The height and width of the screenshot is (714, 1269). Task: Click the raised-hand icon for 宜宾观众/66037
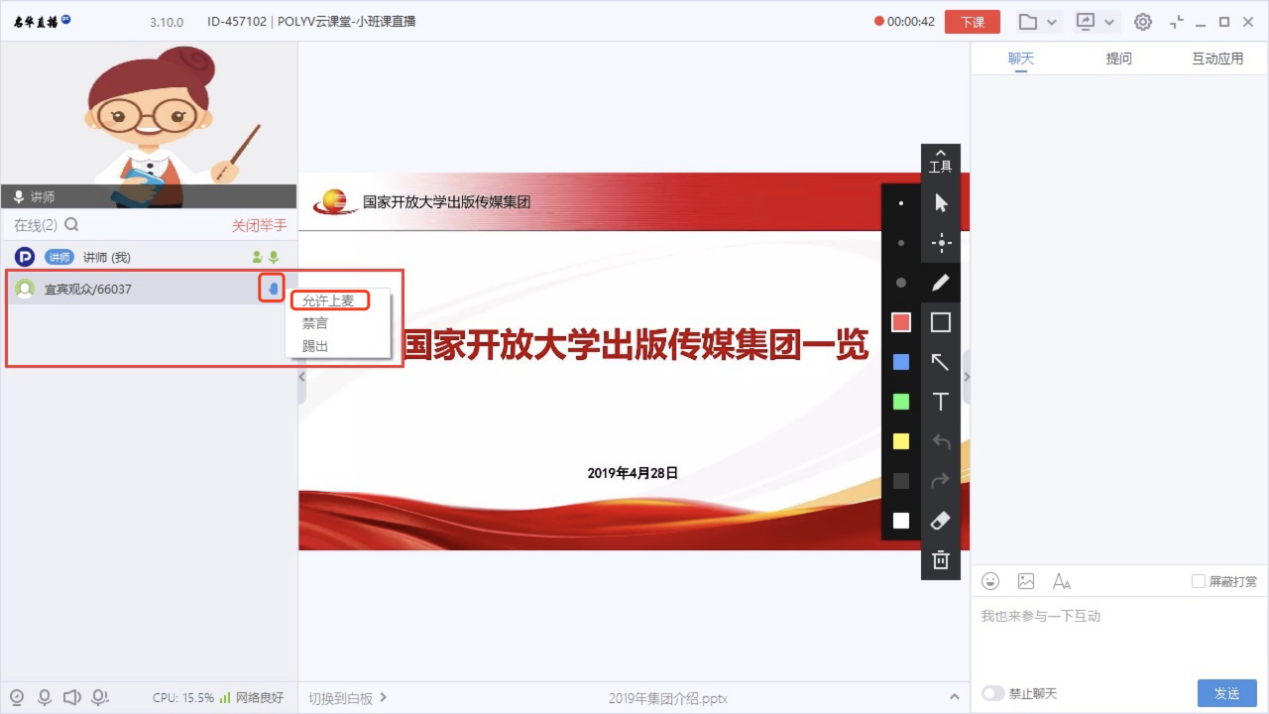point(273,289)
